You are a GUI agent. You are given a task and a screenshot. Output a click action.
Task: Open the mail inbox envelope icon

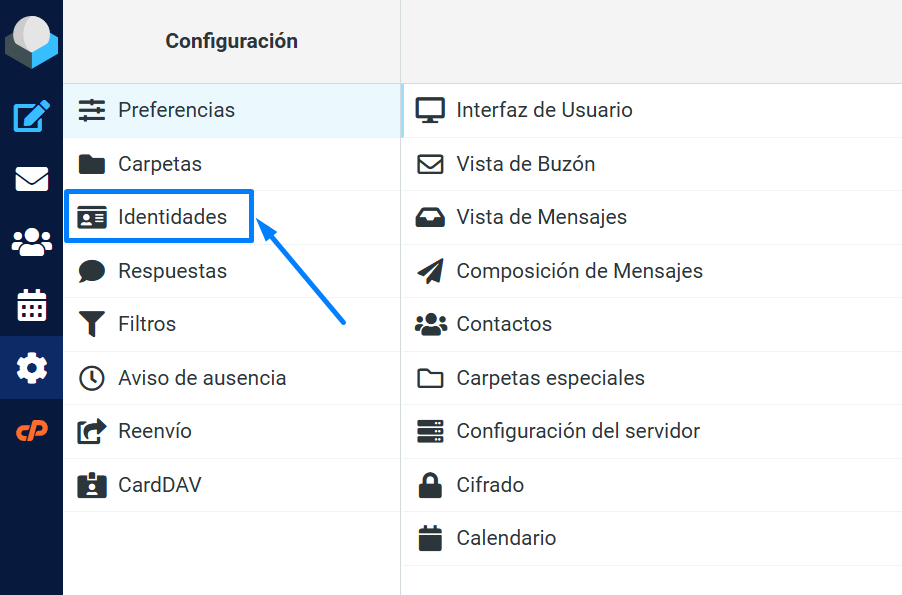31,180
